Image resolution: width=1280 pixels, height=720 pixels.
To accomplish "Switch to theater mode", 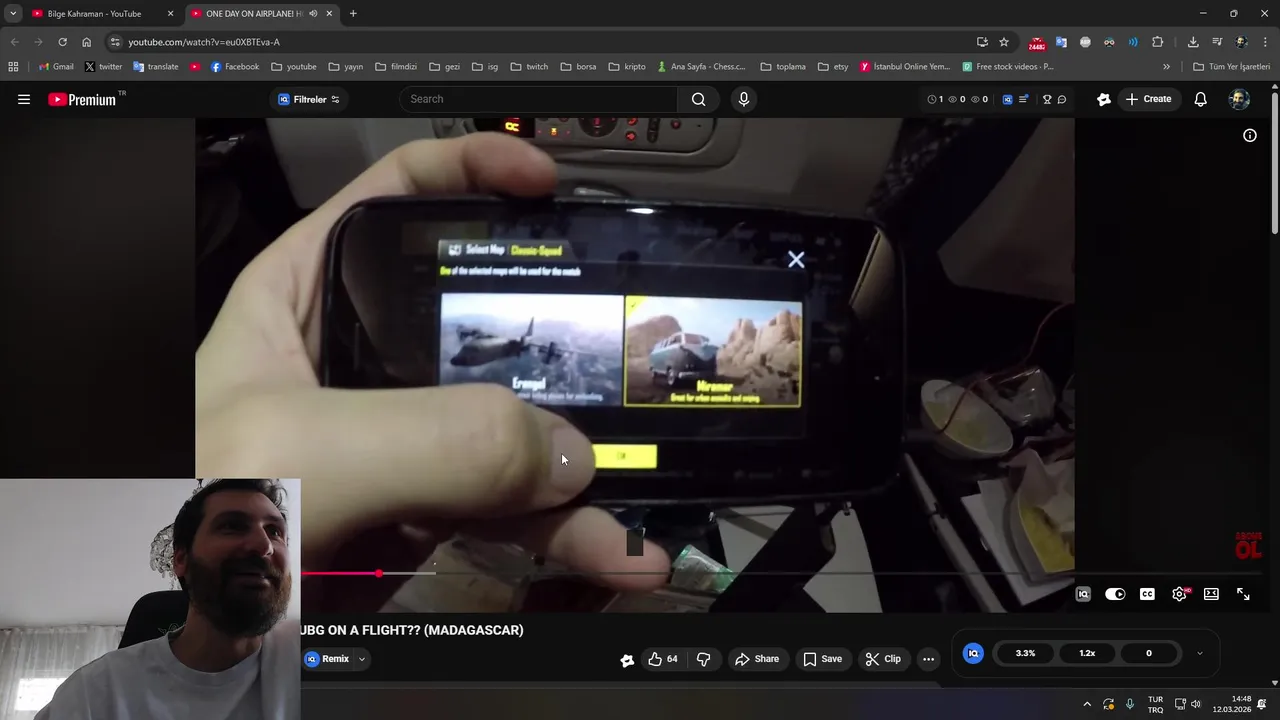I will (1211, 594).
